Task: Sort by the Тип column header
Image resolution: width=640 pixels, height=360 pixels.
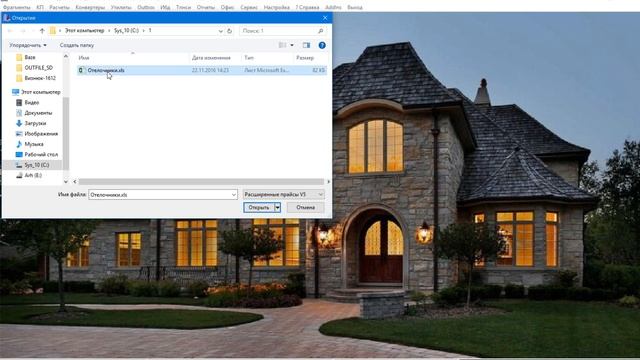Action: coord(249,58)
